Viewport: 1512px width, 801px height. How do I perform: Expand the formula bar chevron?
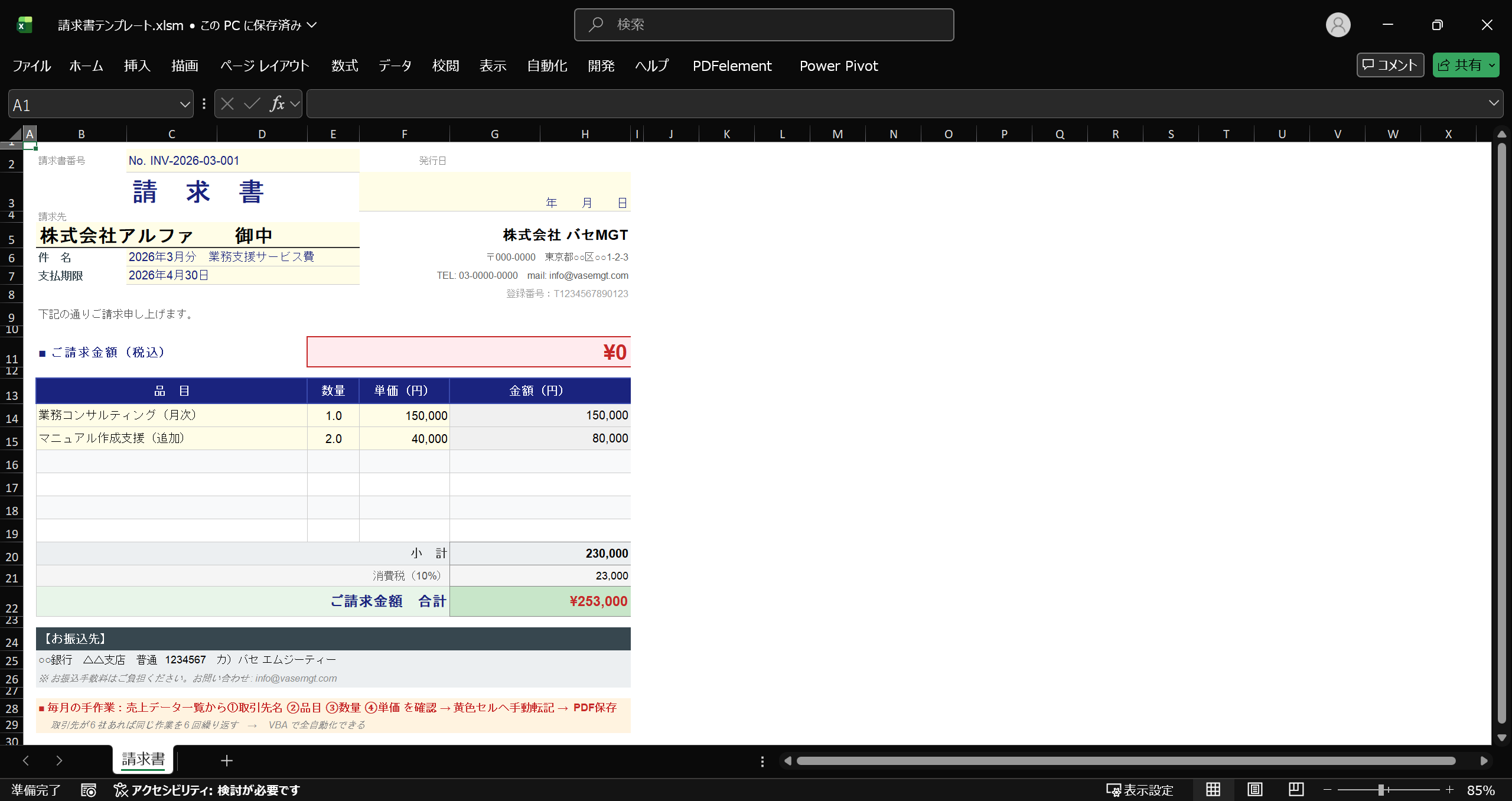coord(1494,103)
